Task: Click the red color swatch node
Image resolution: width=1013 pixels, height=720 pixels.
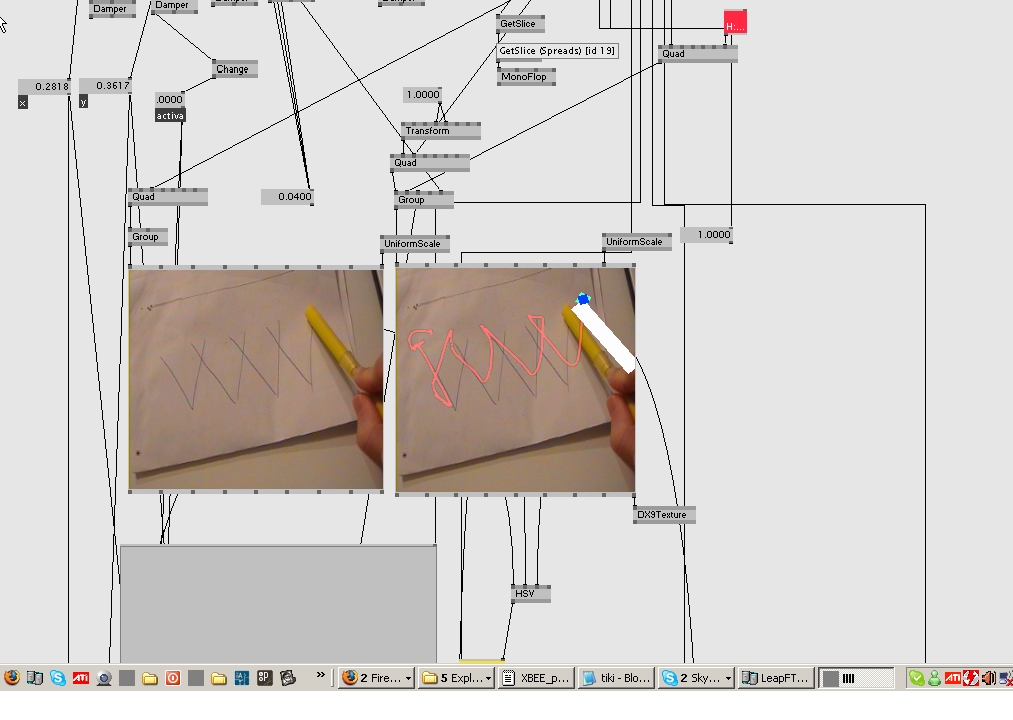Action: [735, 24]
